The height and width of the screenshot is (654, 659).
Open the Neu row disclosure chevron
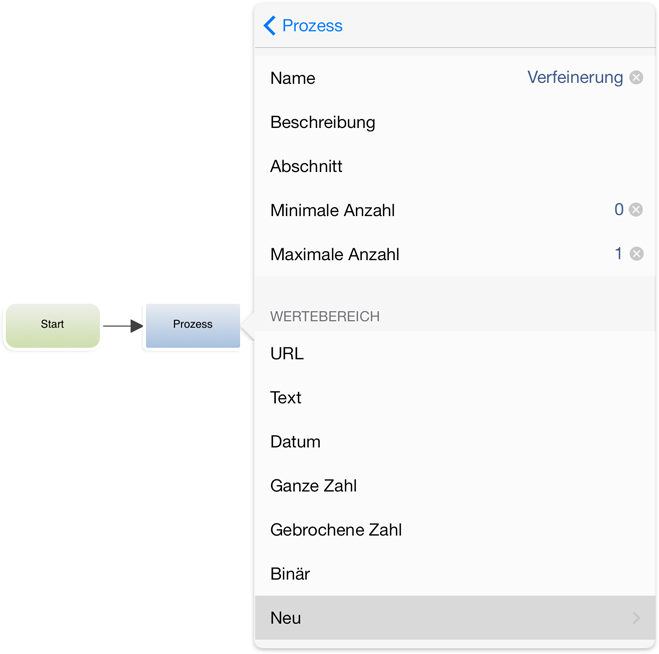click(x=636, y=618)
